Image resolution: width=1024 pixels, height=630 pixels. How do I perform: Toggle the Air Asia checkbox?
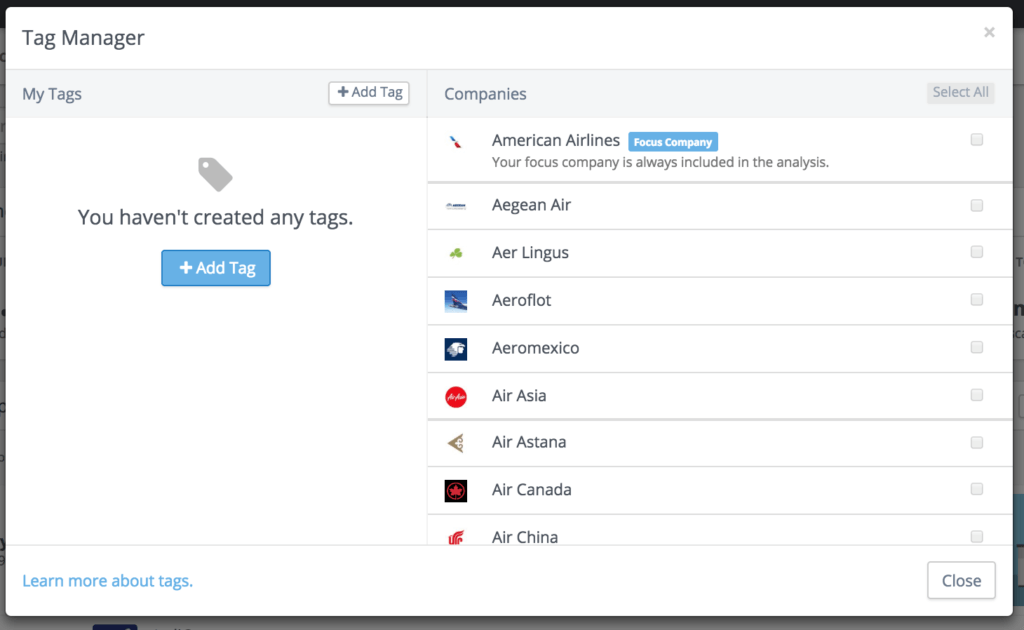point(976,395)
